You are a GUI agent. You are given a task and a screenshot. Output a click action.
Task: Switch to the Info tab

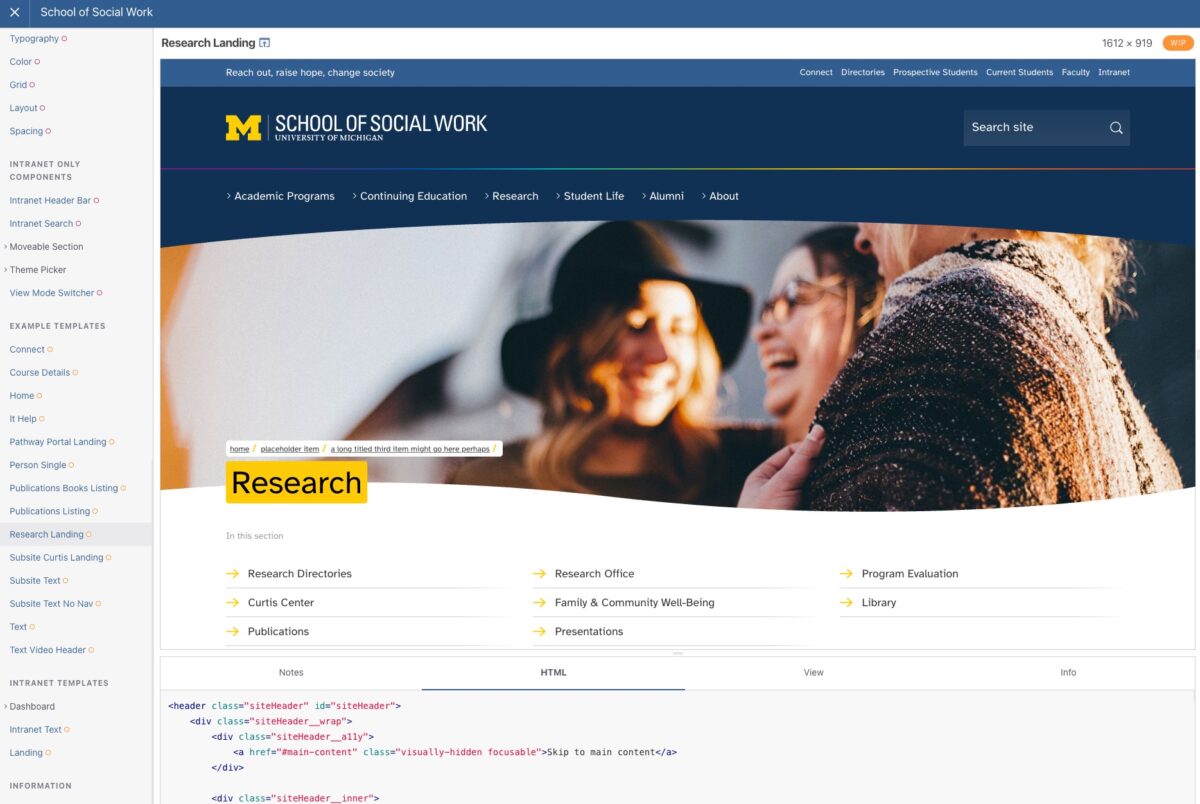1068,673
